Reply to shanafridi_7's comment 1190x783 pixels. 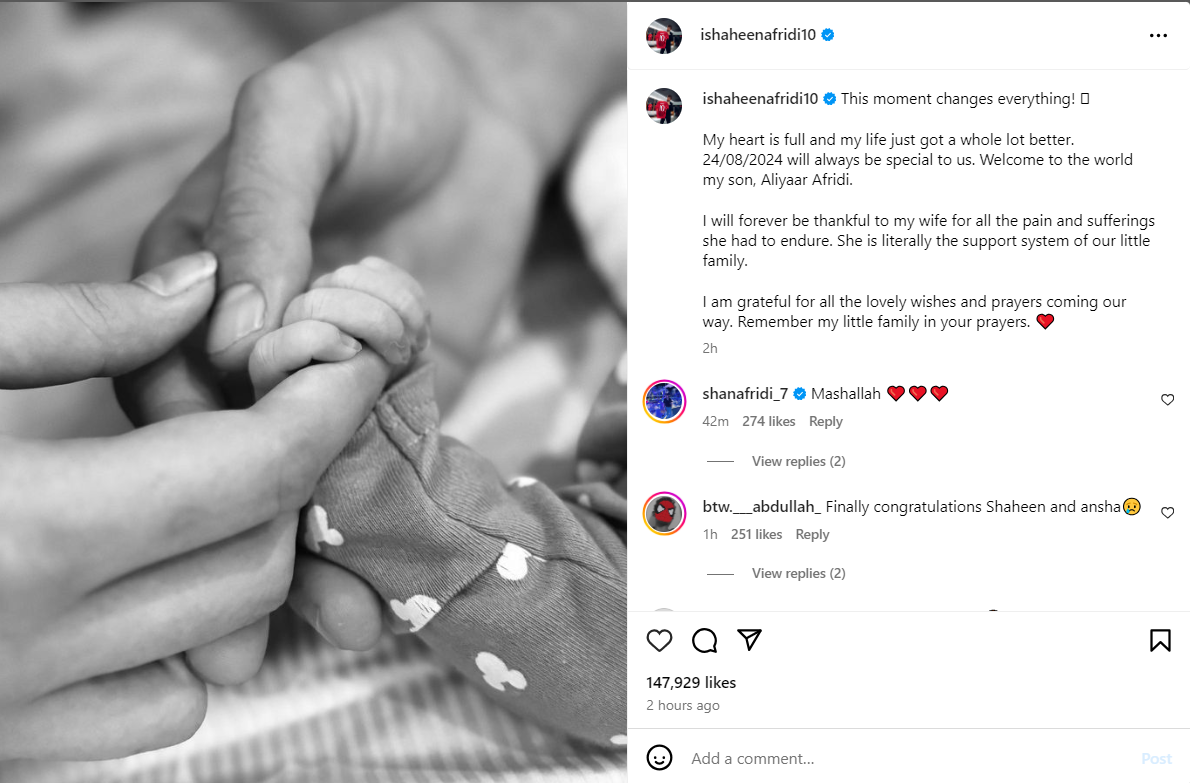(826, 421)
